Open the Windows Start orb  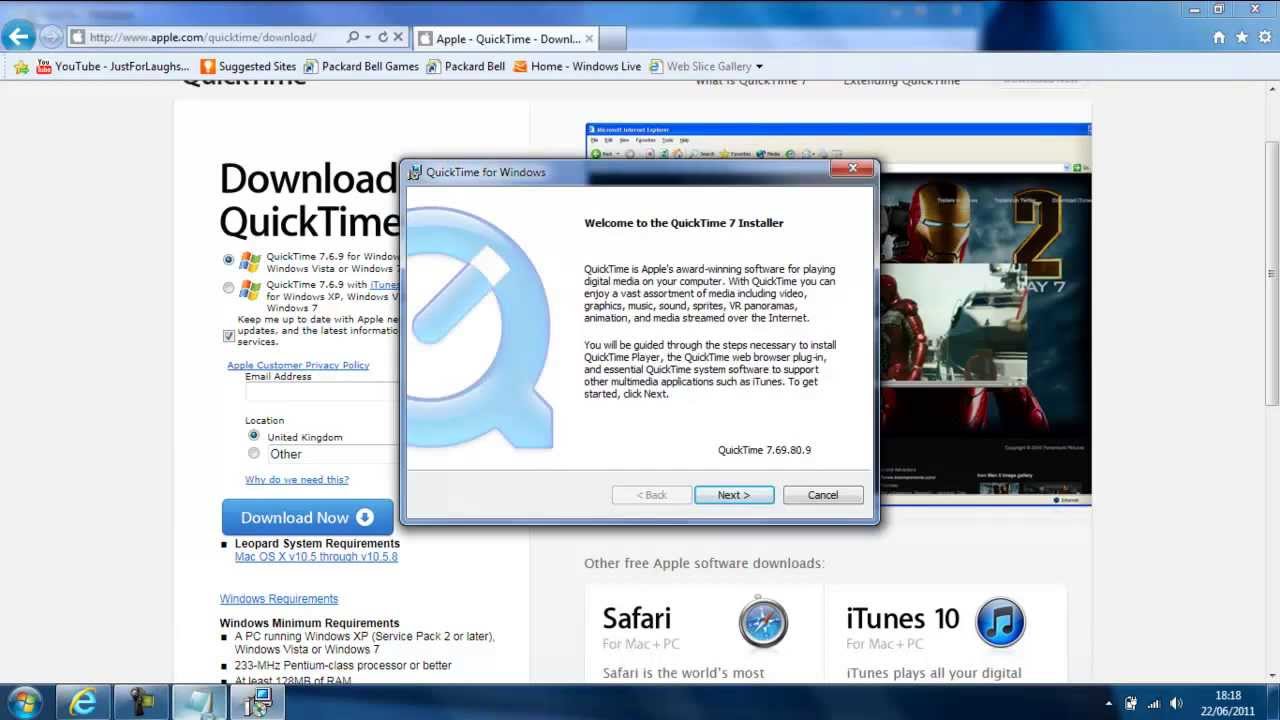coord(24,702)
